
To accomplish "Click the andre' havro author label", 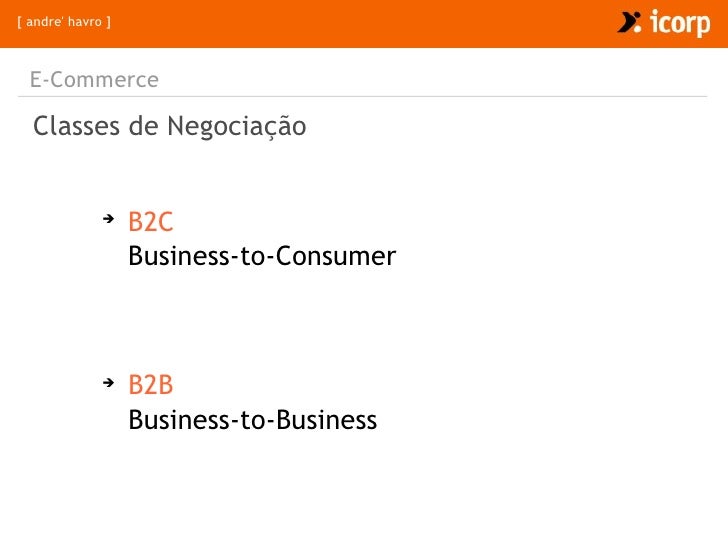I will point(64,22).
